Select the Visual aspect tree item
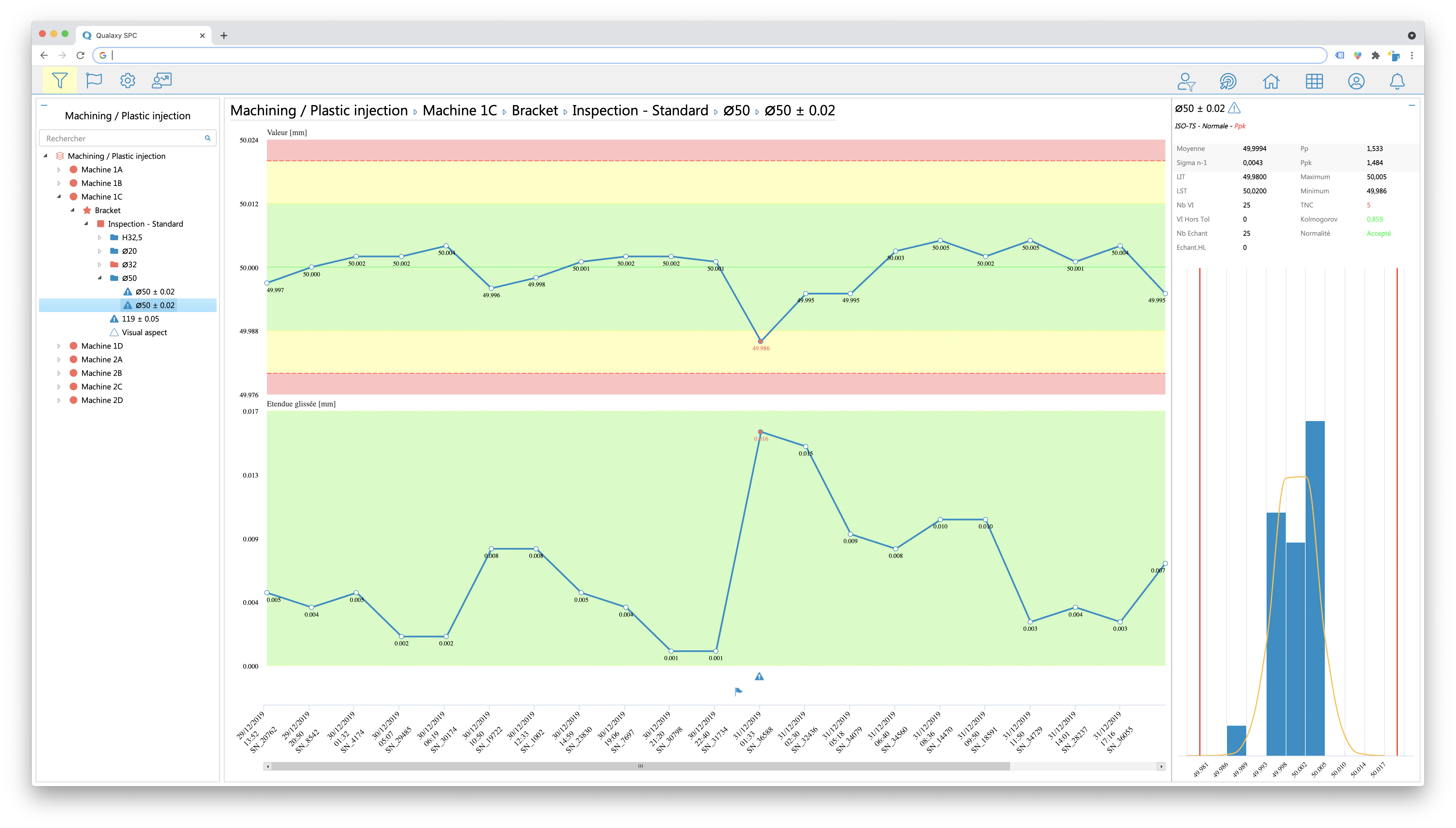 [x=144, y=332]
